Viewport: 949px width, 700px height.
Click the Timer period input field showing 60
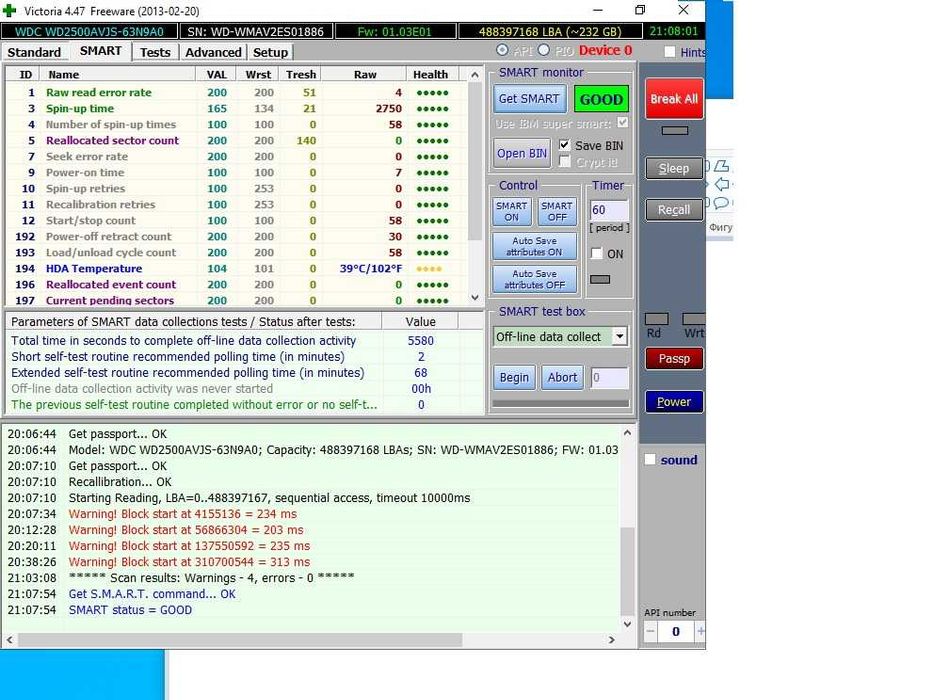[x=609, y=210]
